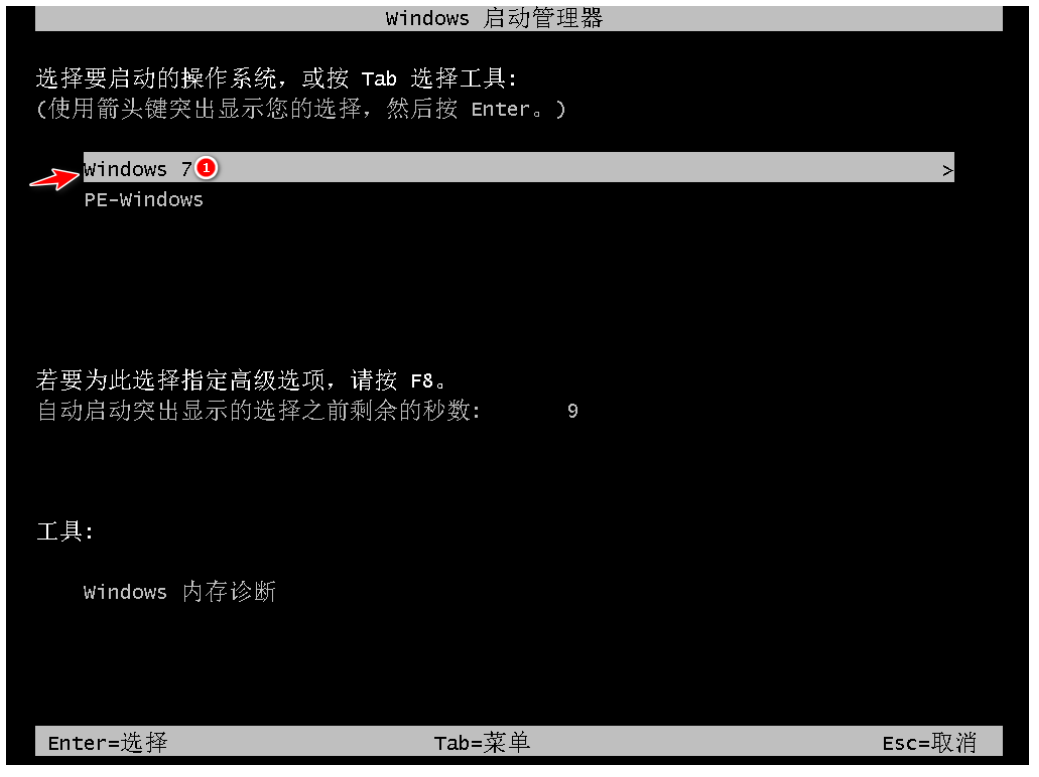The width and height of the screenshot is (1039, 777).
Task: Select the PE-Windows boot entry
Action: (143, 199)
